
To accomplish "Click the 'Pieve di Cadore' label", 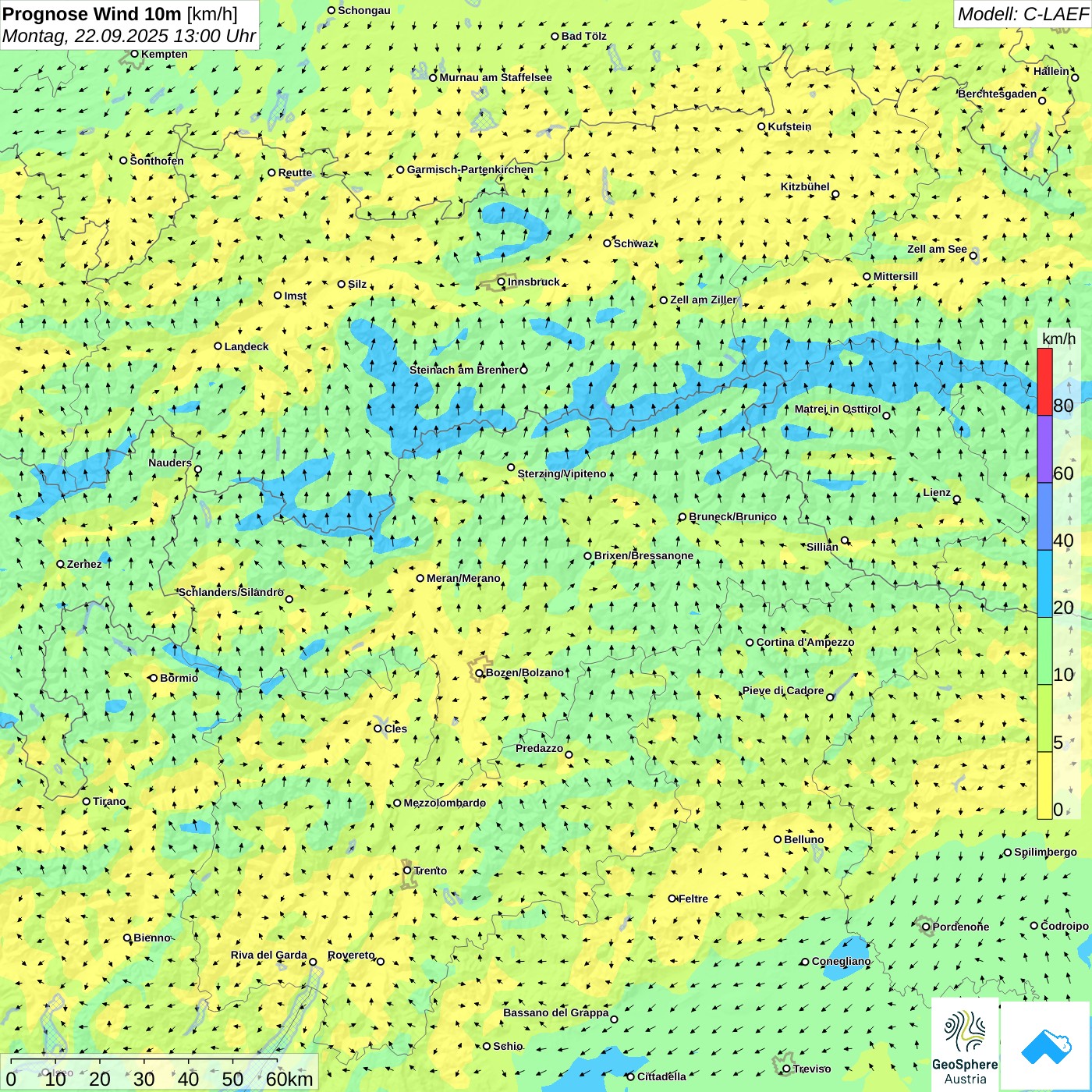I will pyautogui.click(x=782, y=690).
